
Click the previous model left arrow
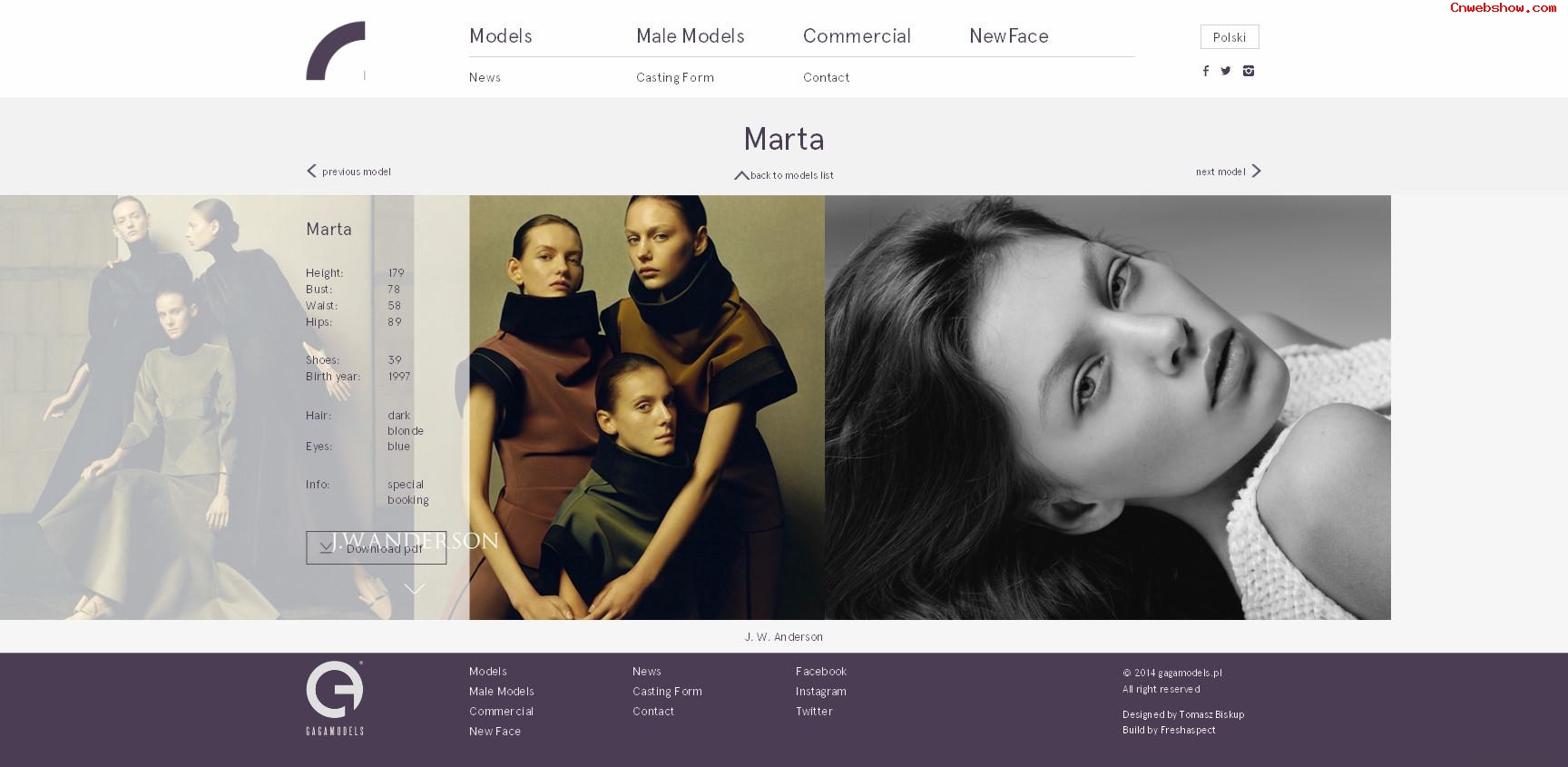click(311, 171)
